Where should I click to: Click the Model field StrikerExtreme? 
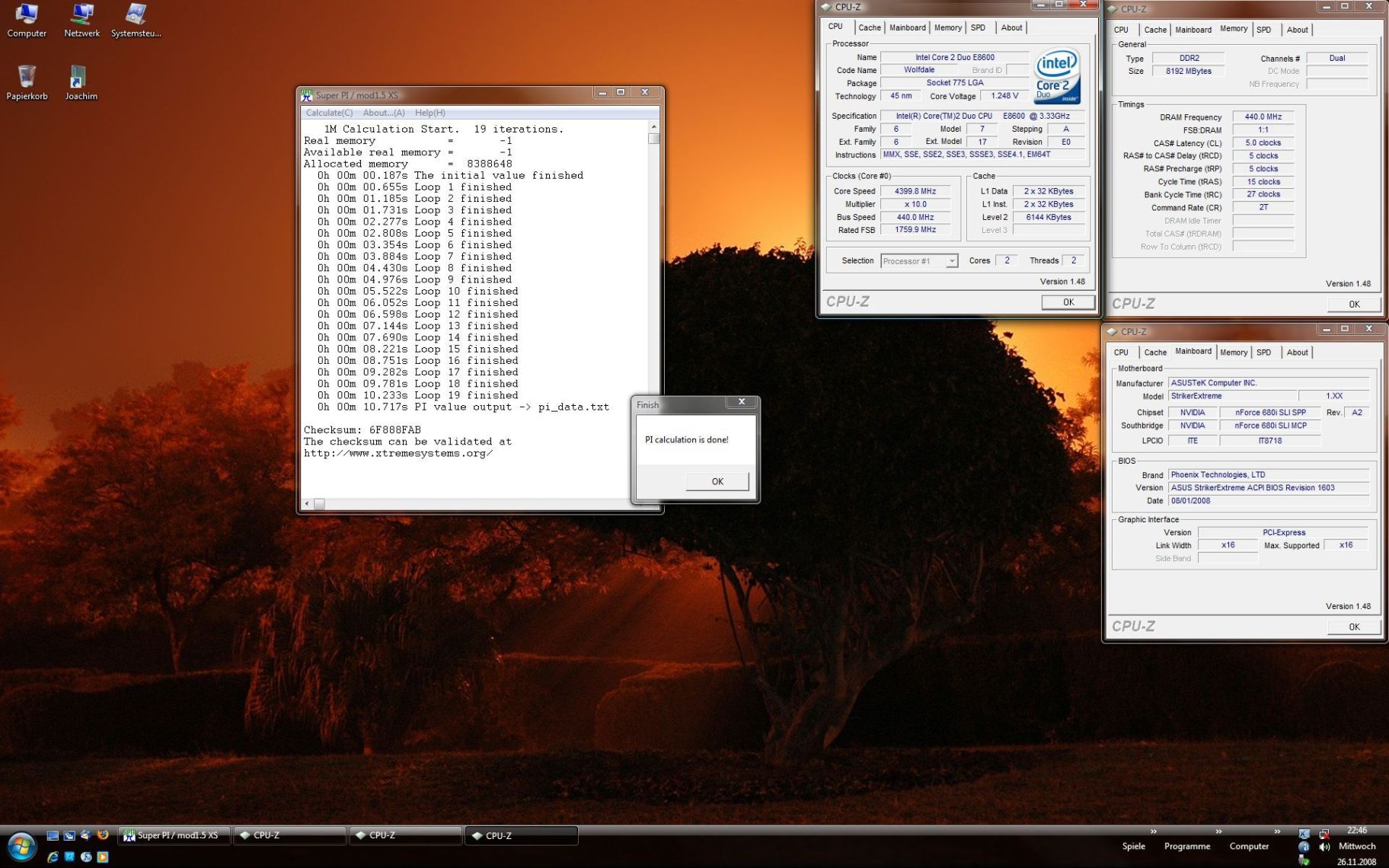(x=1232, y=396)
